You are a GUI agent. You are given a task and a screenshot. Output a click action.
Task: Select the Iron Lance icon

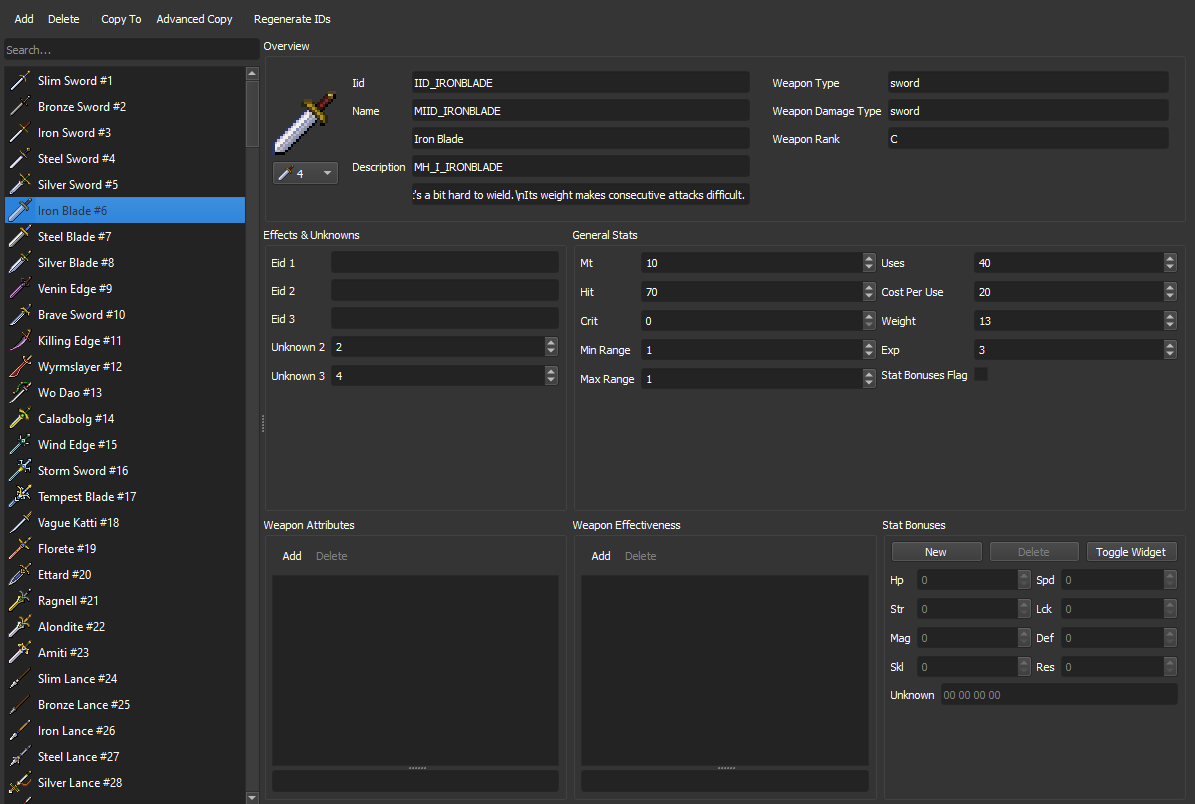click(20, 731)
